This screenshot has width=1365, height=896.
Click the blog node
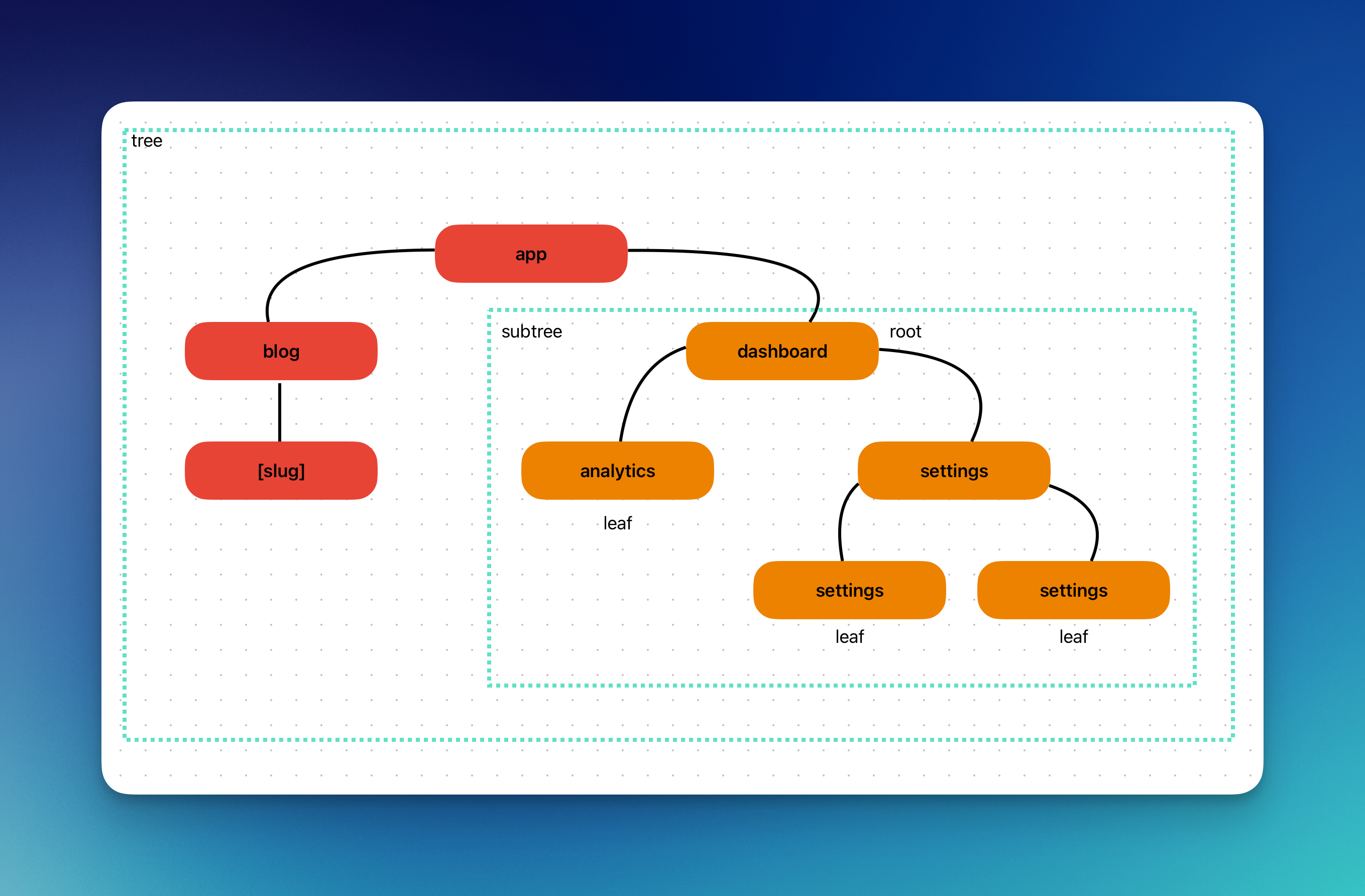280,351
